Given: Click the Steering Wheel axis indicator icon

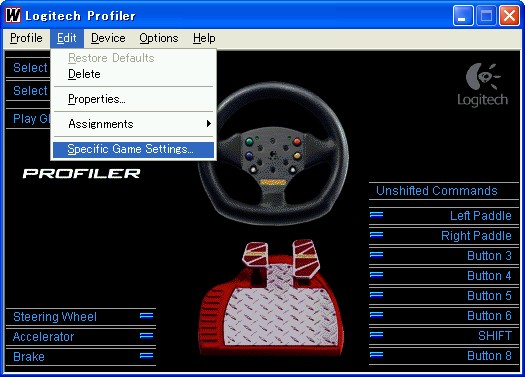Looking at the screenshot, I should tap(146, 316).
